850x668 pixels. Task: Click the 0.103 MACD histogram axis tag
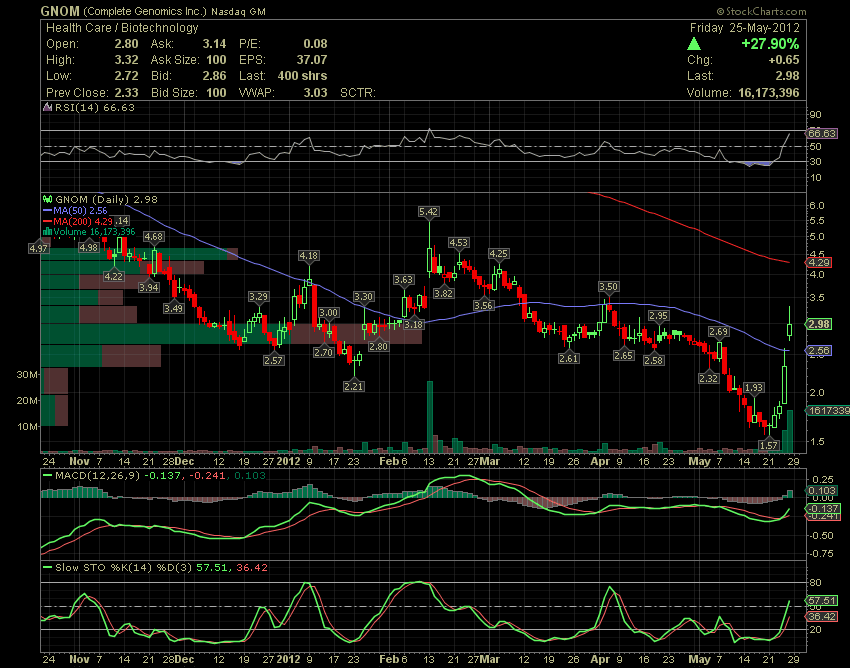821,490
